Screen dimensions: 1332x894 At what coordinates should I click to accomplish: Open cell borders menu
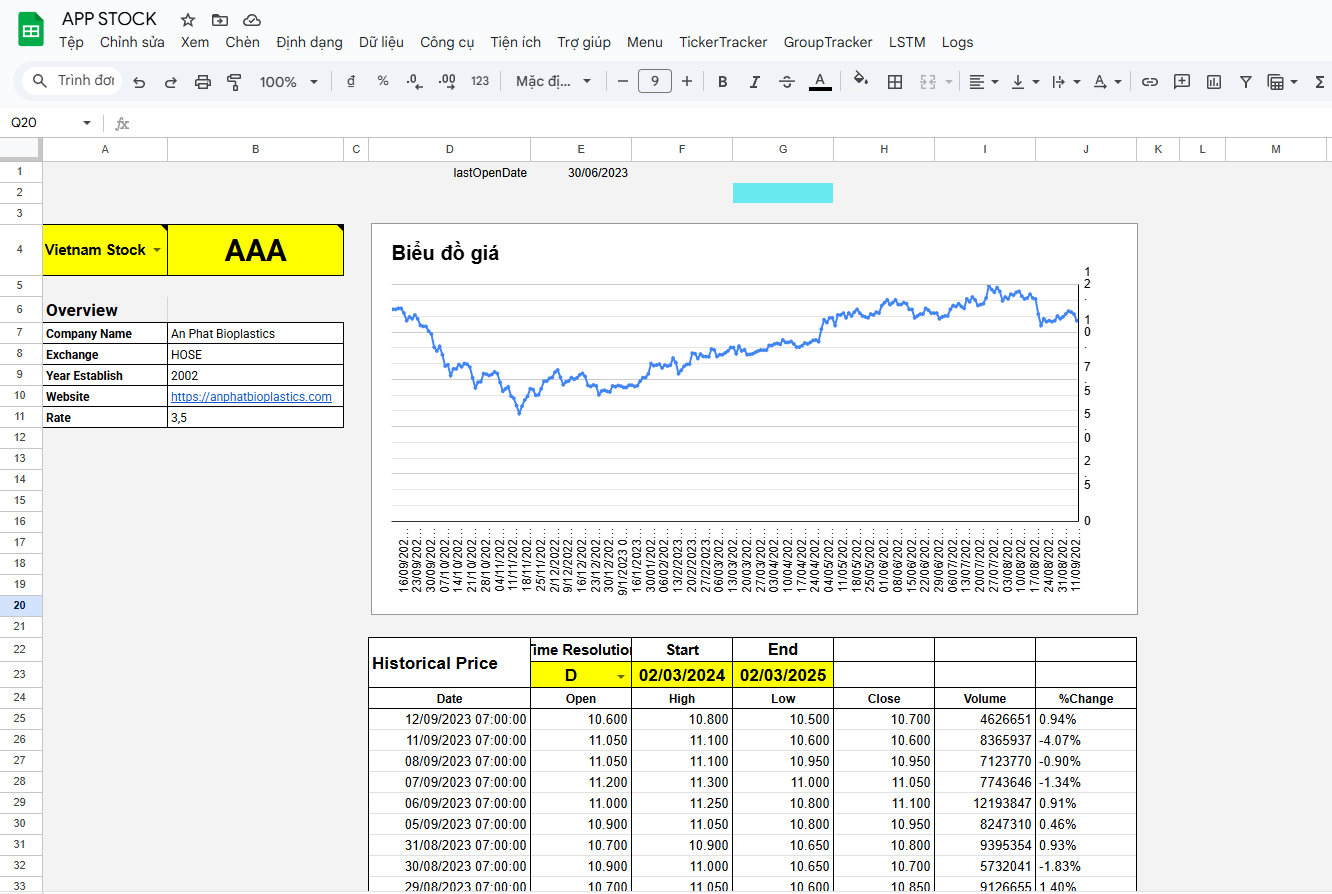[x=896, y=82]
